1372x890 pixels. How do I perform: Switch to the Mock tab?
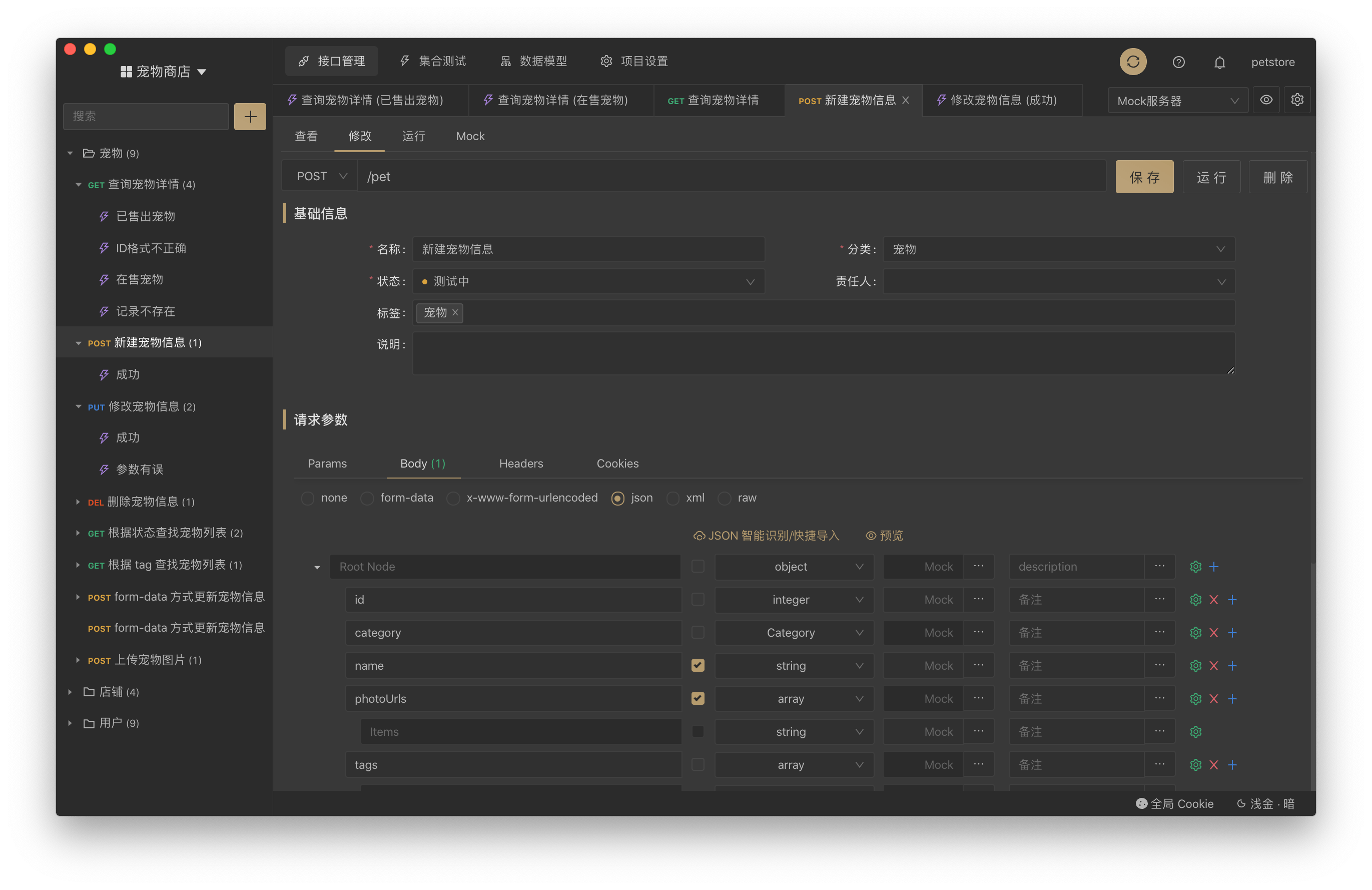(x=470, y=136)
